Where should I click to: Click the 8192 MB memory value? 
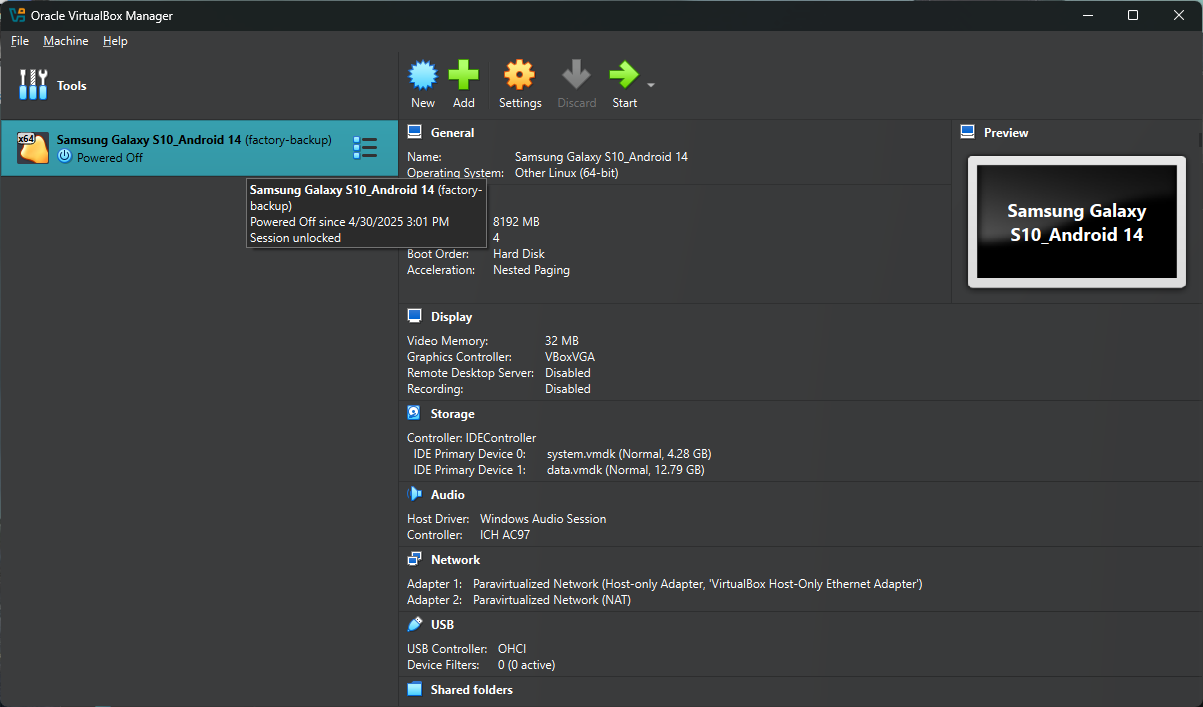(x=516, y=222)
